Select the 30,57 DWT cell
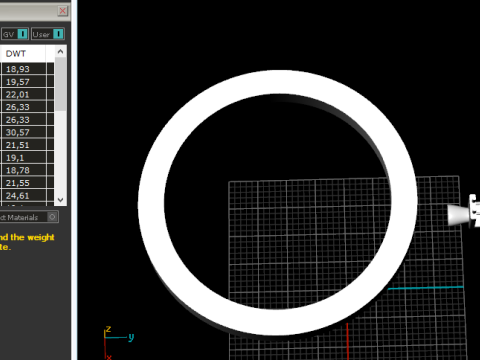Viewport: 480px width, 360px height. coord(24,132)
